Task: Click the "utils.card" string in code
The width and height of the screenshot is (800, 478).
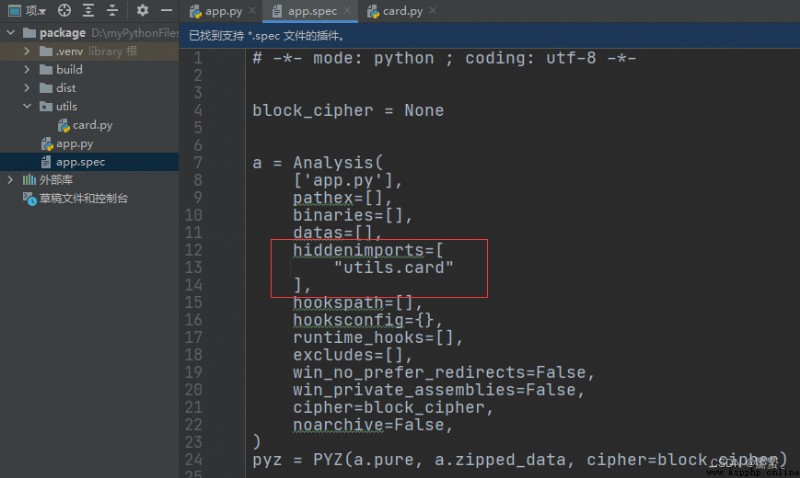Action: pyautogui.click(x=393, y=268)
